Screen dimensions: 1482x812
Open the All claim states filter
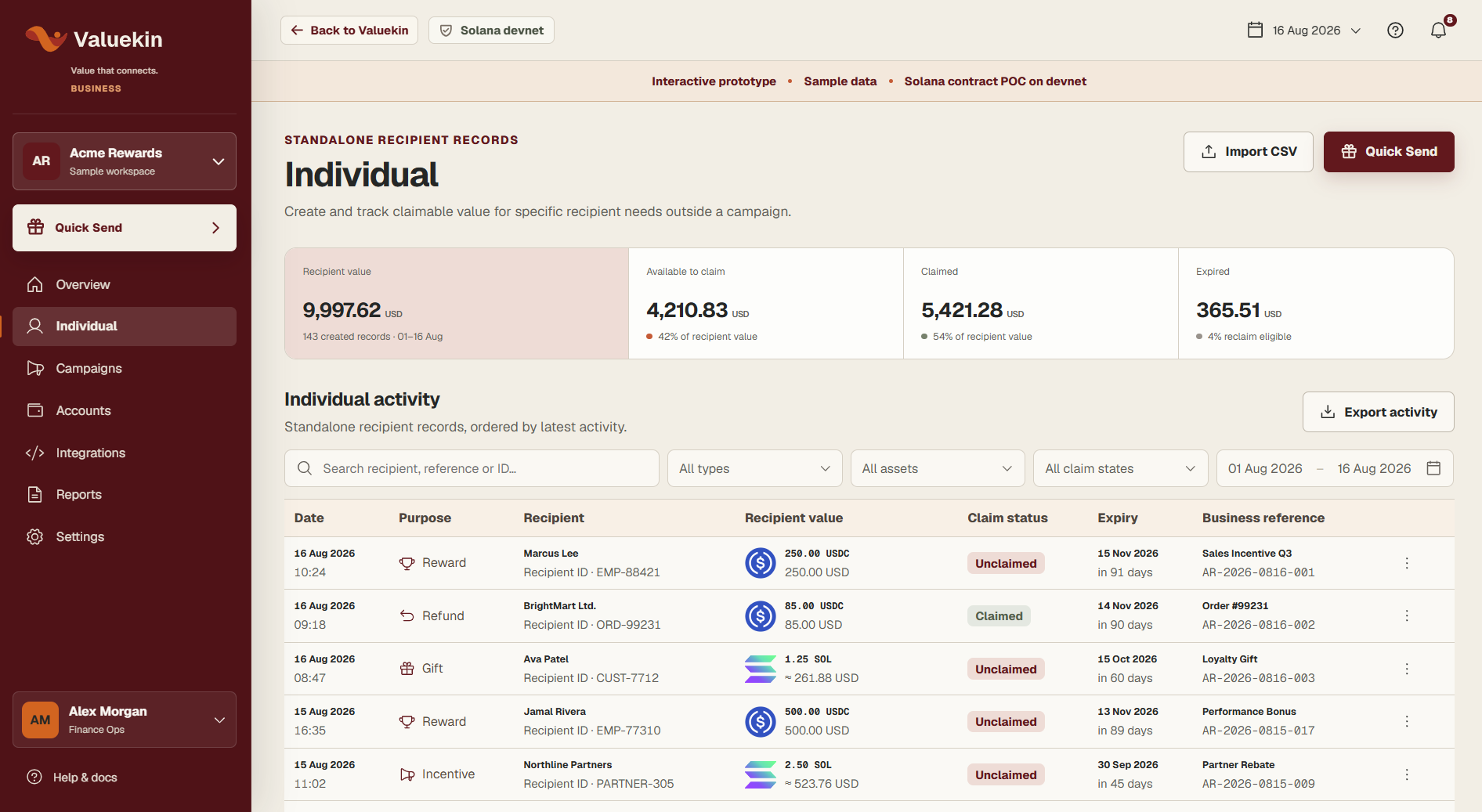click(x=1120, y=468)
